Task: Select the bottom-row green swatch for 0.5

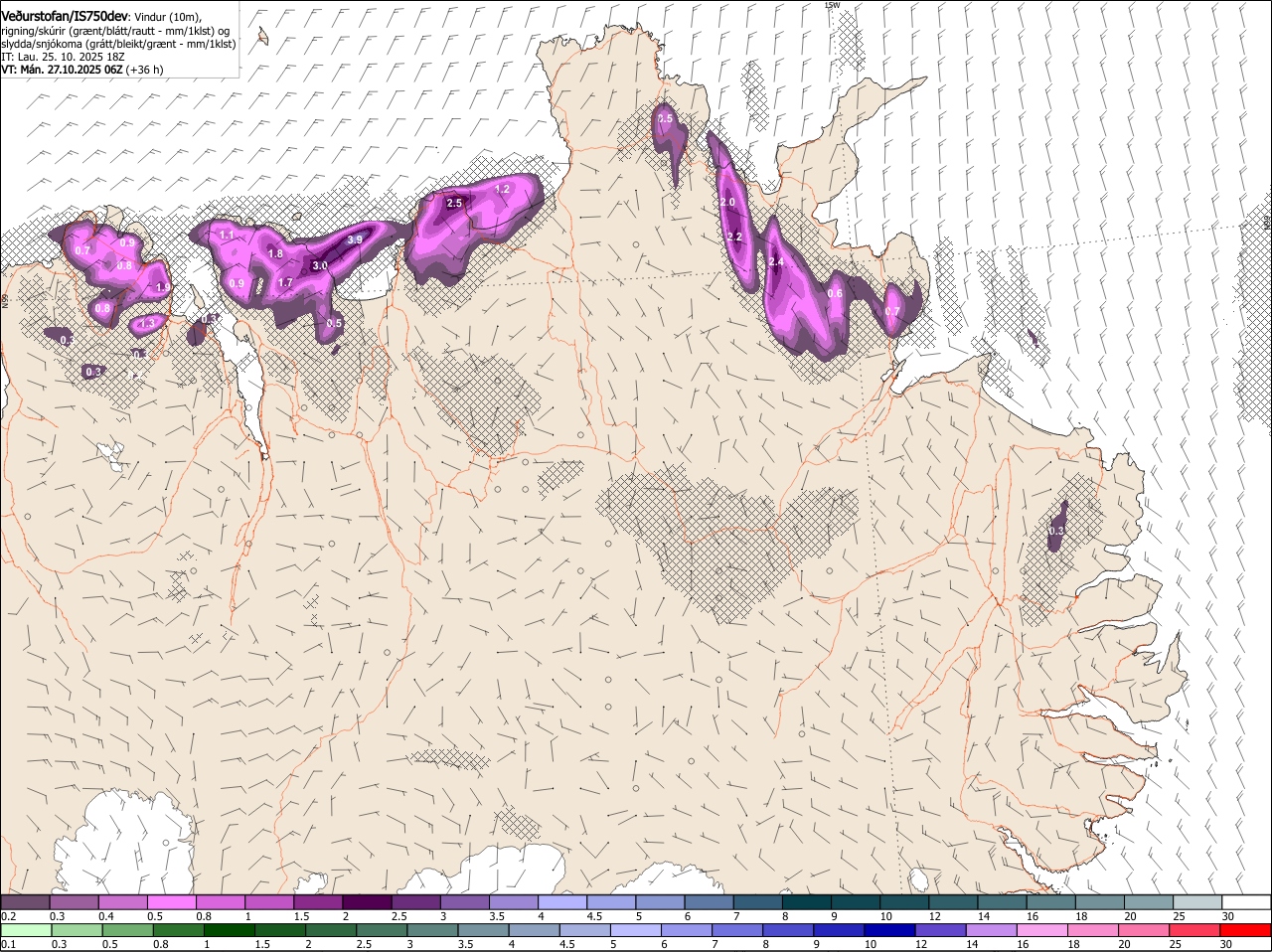Action: pyautogui.click(x=127, y=930)
